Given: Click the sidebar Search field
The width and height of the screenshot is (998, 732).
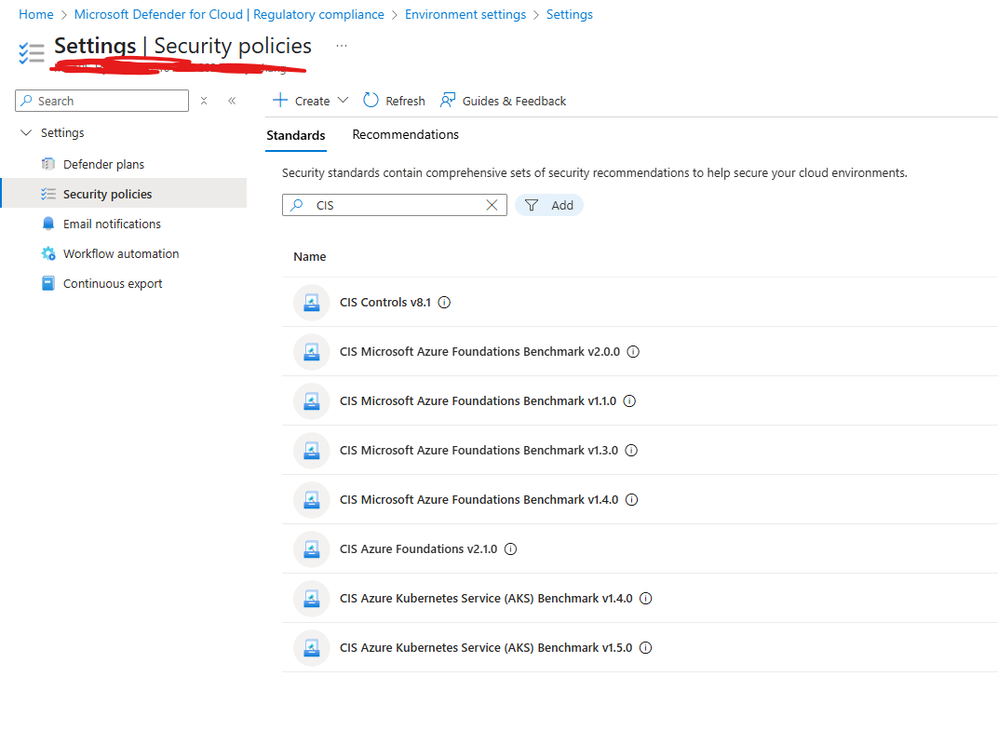Looking at the screenshot, I should pos(102,101).
